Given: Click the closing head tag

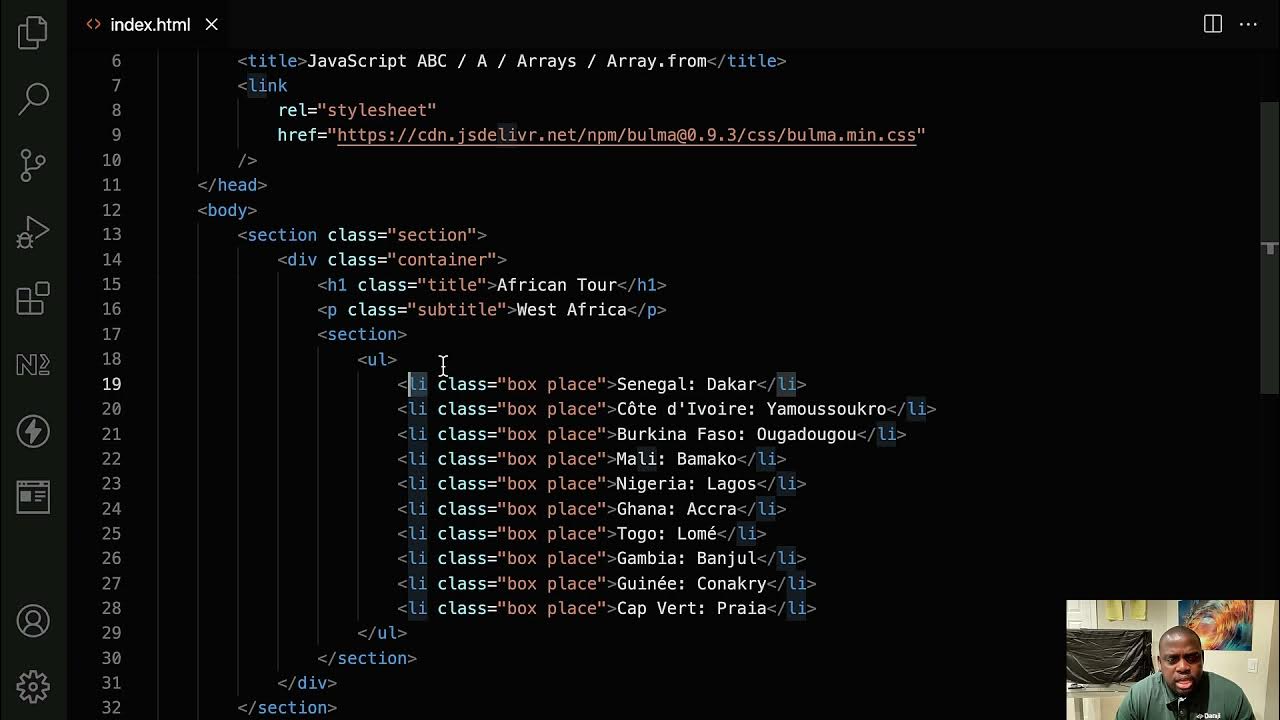Looking at the screenshot, I should tap(232, 185).
